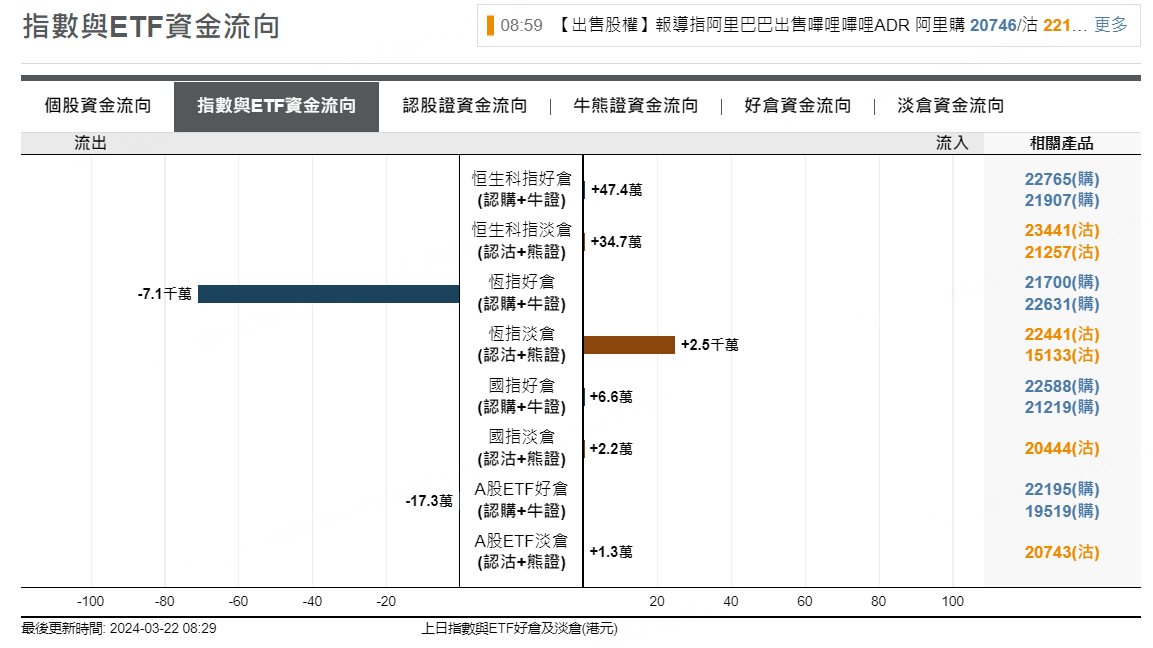Click the 恒生科指好倉 category label
Screen dimensions: 1153x648
521,190
